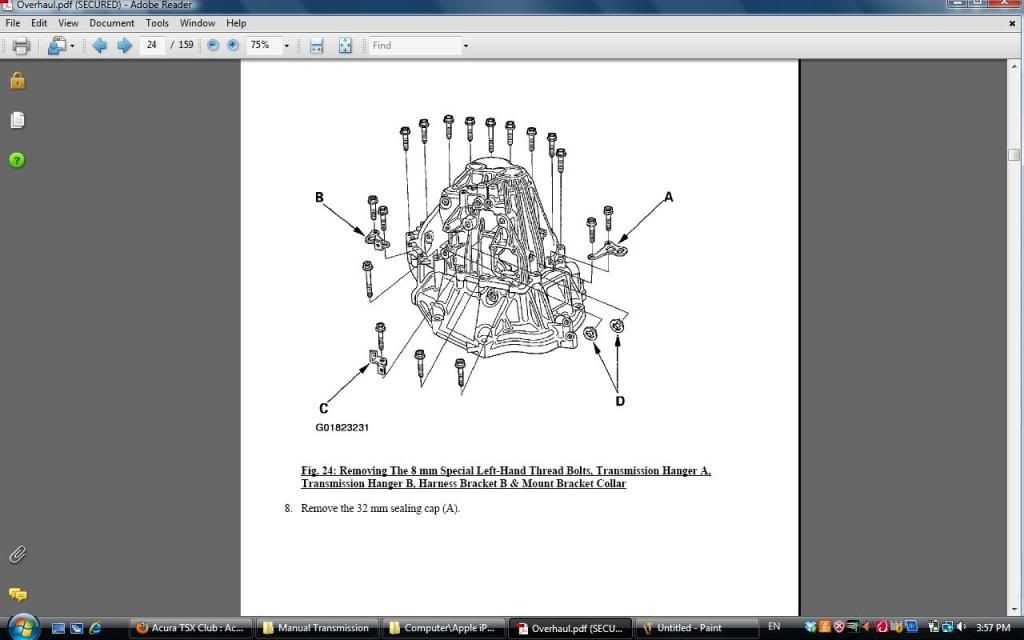Screen dimensions: 1024x640
Task: Open the Comments speech bubble panel
Action: click(x=18, y=594)
